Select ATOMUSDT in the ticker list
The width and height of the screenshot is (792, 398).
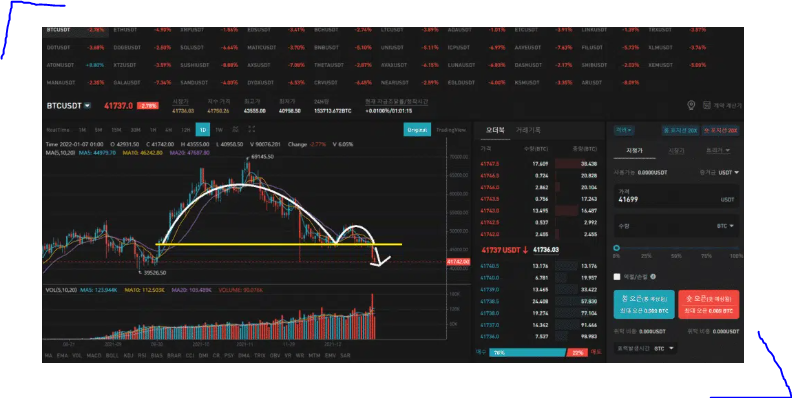(60, 66)
